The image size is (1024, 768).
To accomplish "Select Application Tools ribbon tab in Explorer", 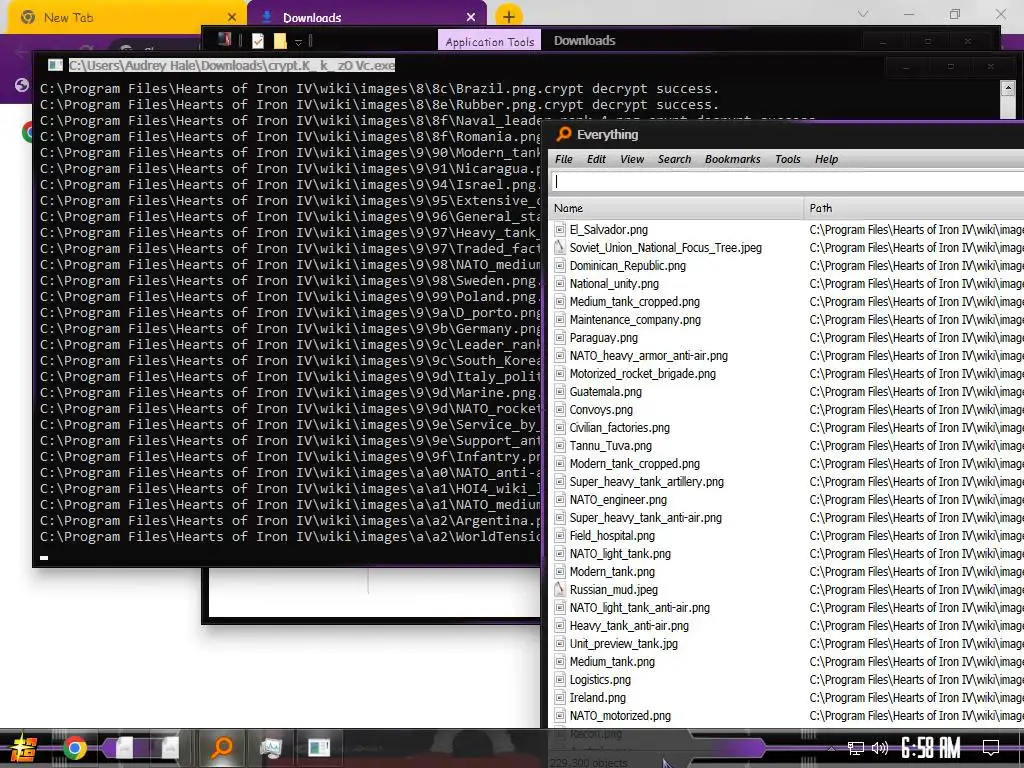I will (489, 41).
